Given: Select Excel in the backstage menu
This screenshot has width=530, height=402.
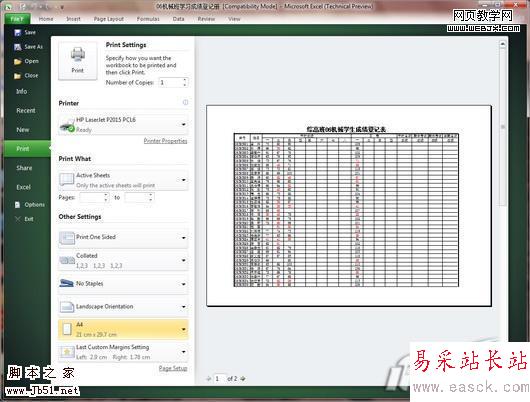Looking at the screenshot, I should (x=23, y=187).
